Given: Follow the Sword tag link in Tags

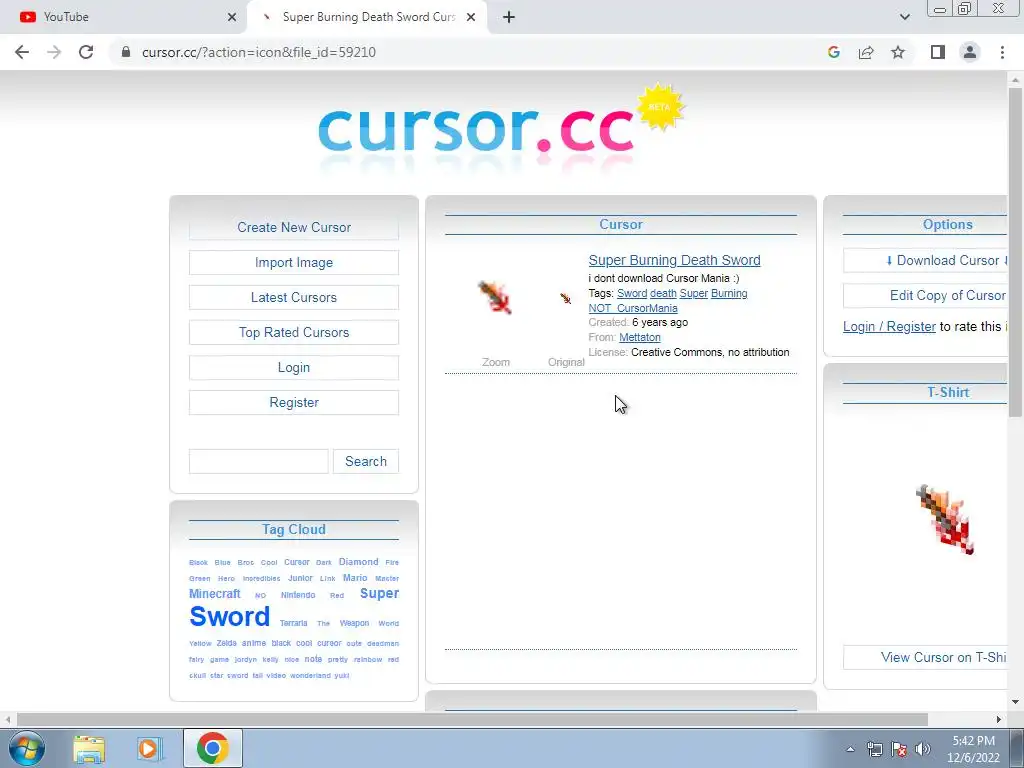Looking at the screenshot, I should [632, 294].
